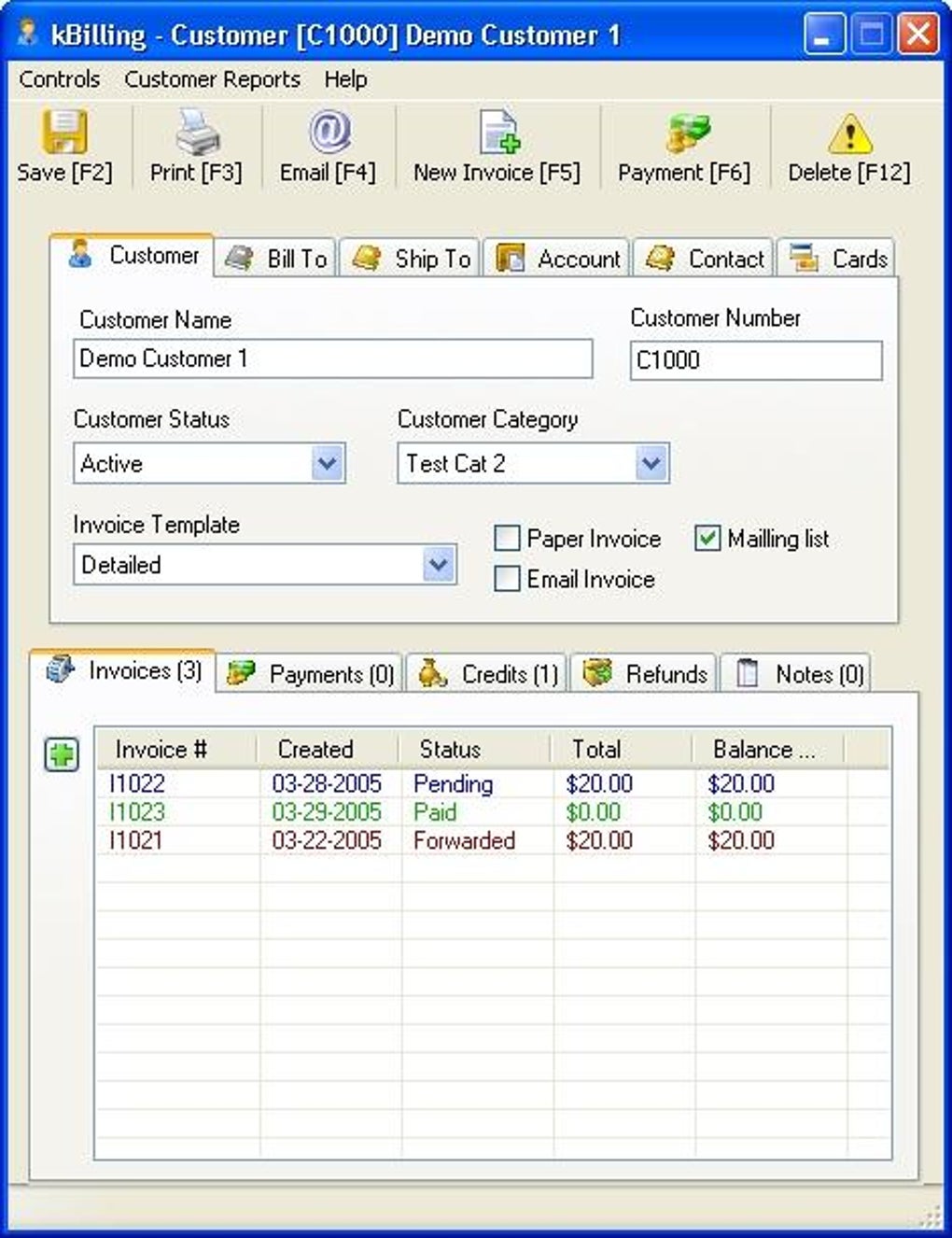Click the Save floppy disk icon
The image size is (952, 1238).
(65, 132)
